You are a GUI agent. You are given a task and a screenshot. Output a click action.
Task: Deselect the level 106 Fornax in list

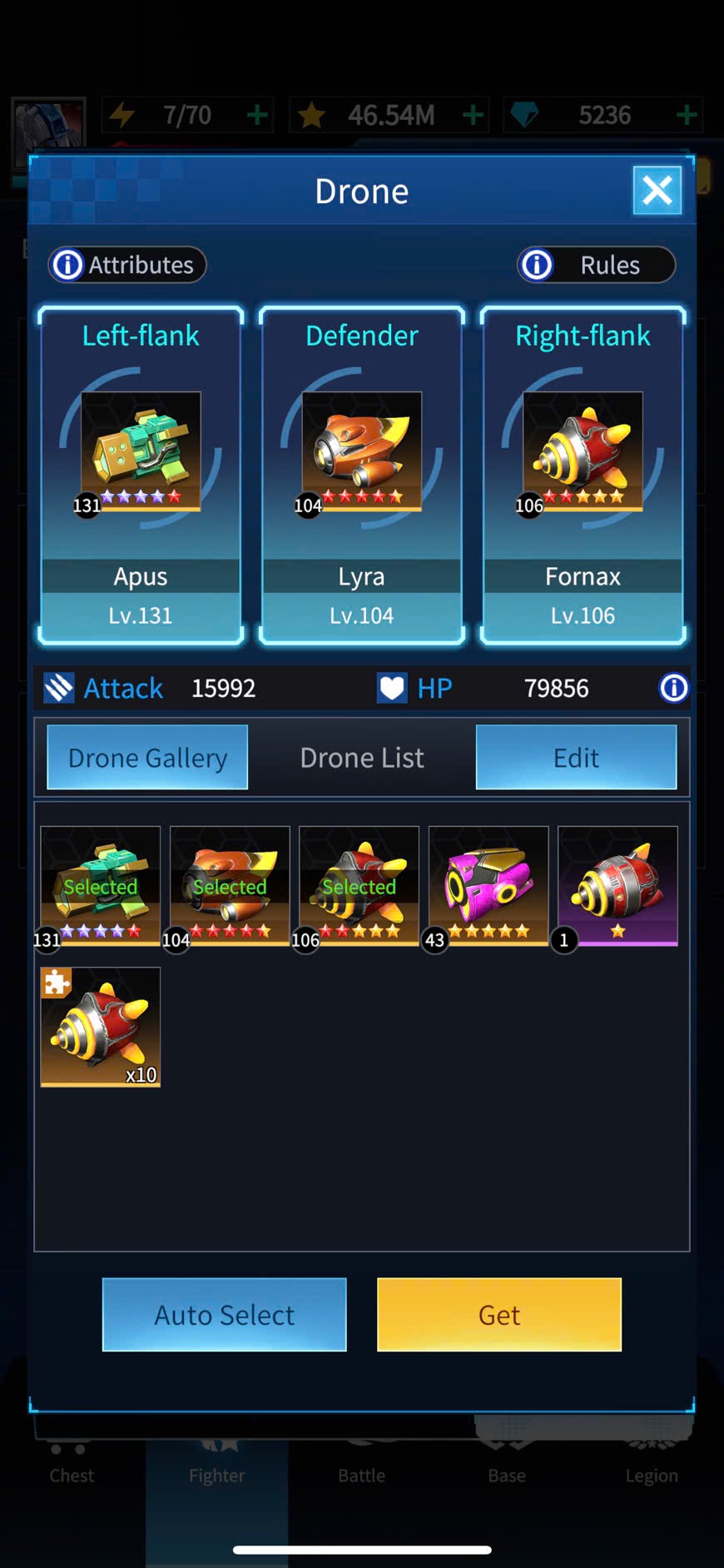click(359, 886)
